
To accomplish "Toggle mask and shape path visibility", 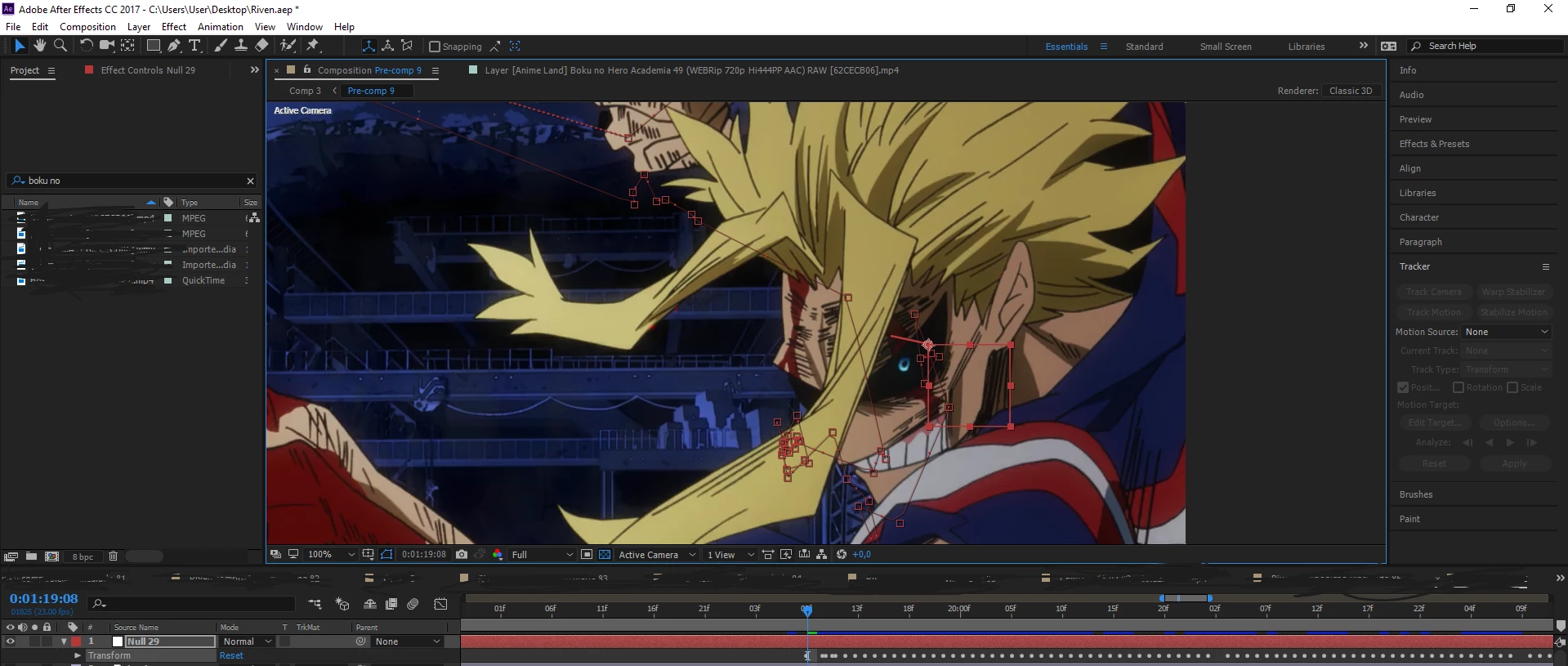I will pos(386,554).
